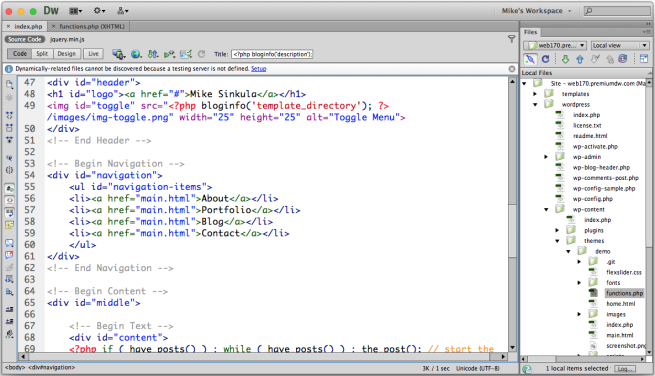Expand the templates folder
The height and width of the screenshot is (376, 655).
click(535, 94)
